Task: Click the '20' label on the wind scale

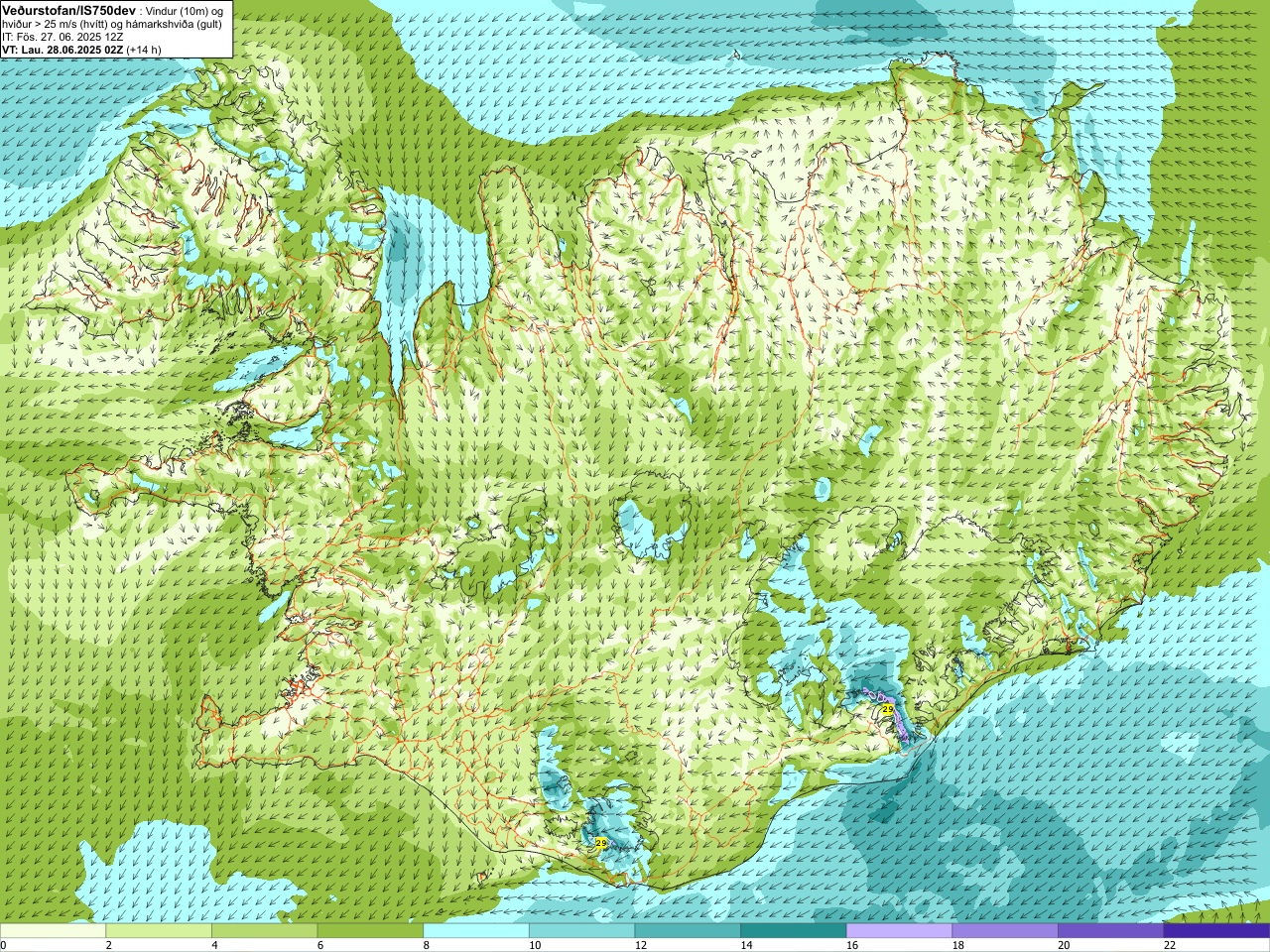Action: (1064, 945)
